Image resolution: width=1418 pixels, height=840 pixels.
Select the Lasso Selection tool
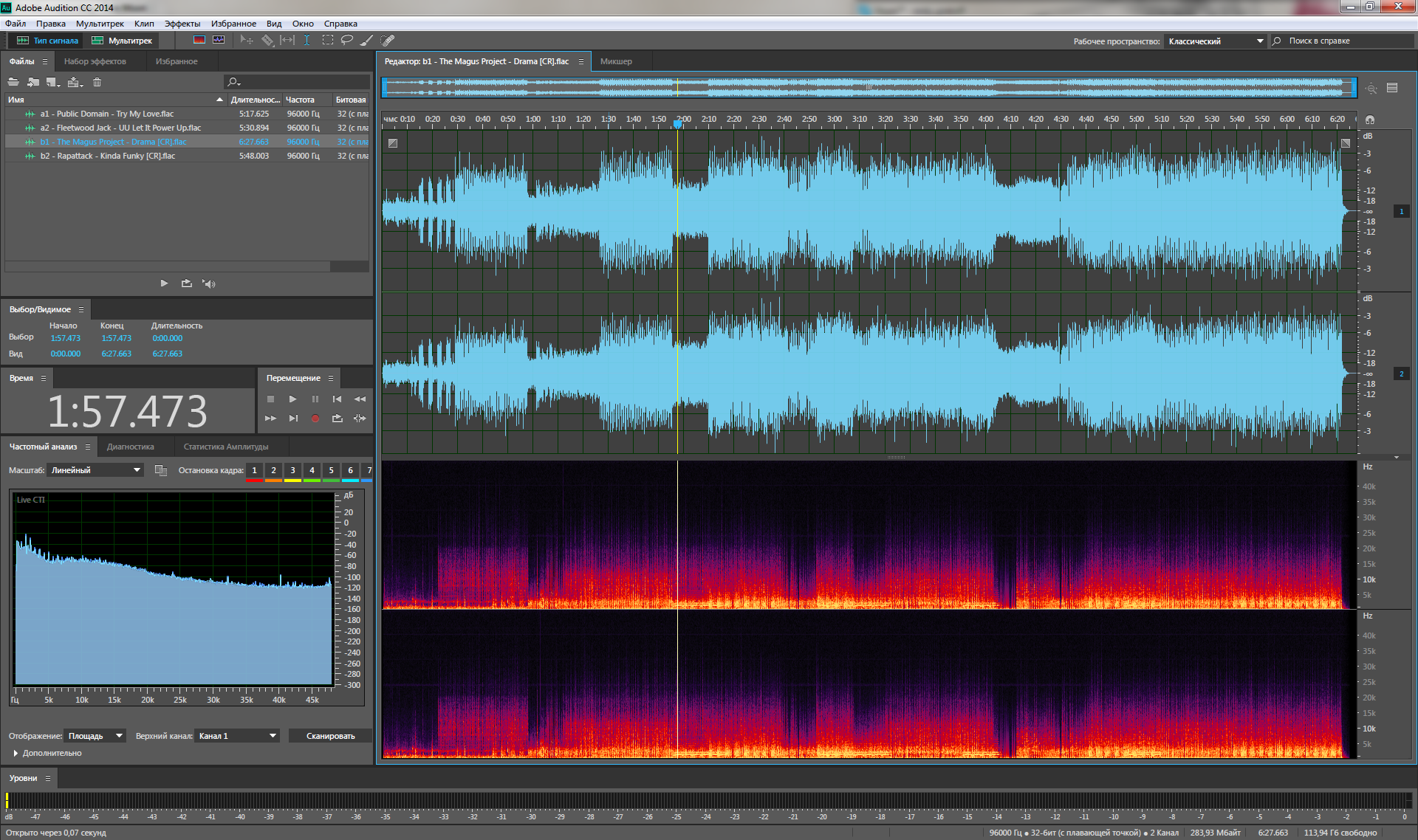tap(346, 40)
